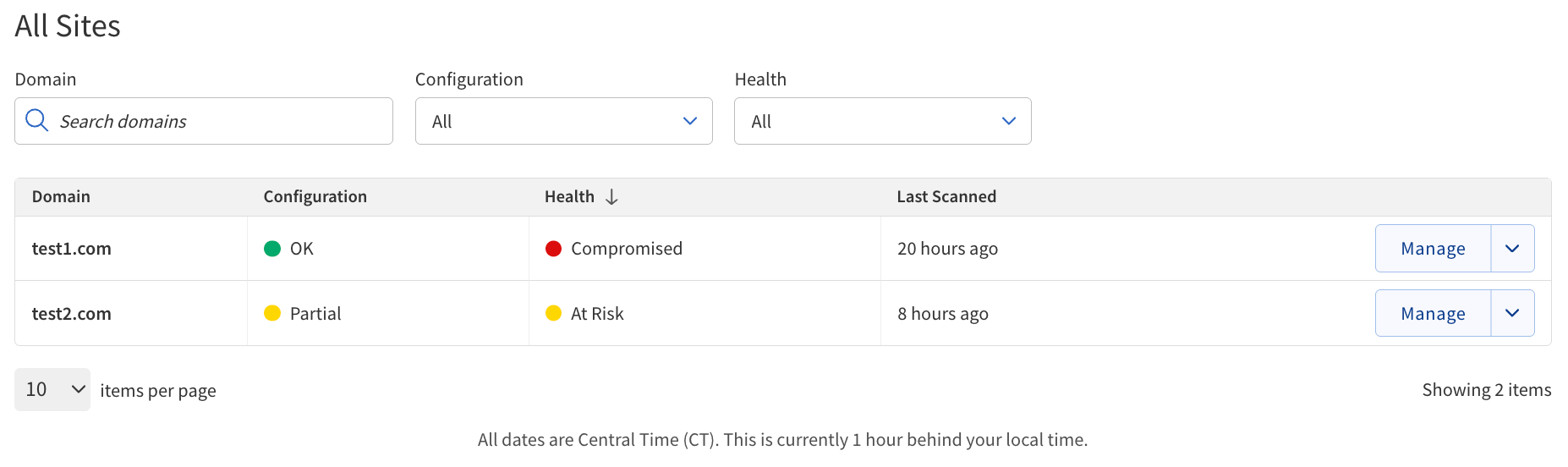Click the search magnifier icon

[36, 120]
